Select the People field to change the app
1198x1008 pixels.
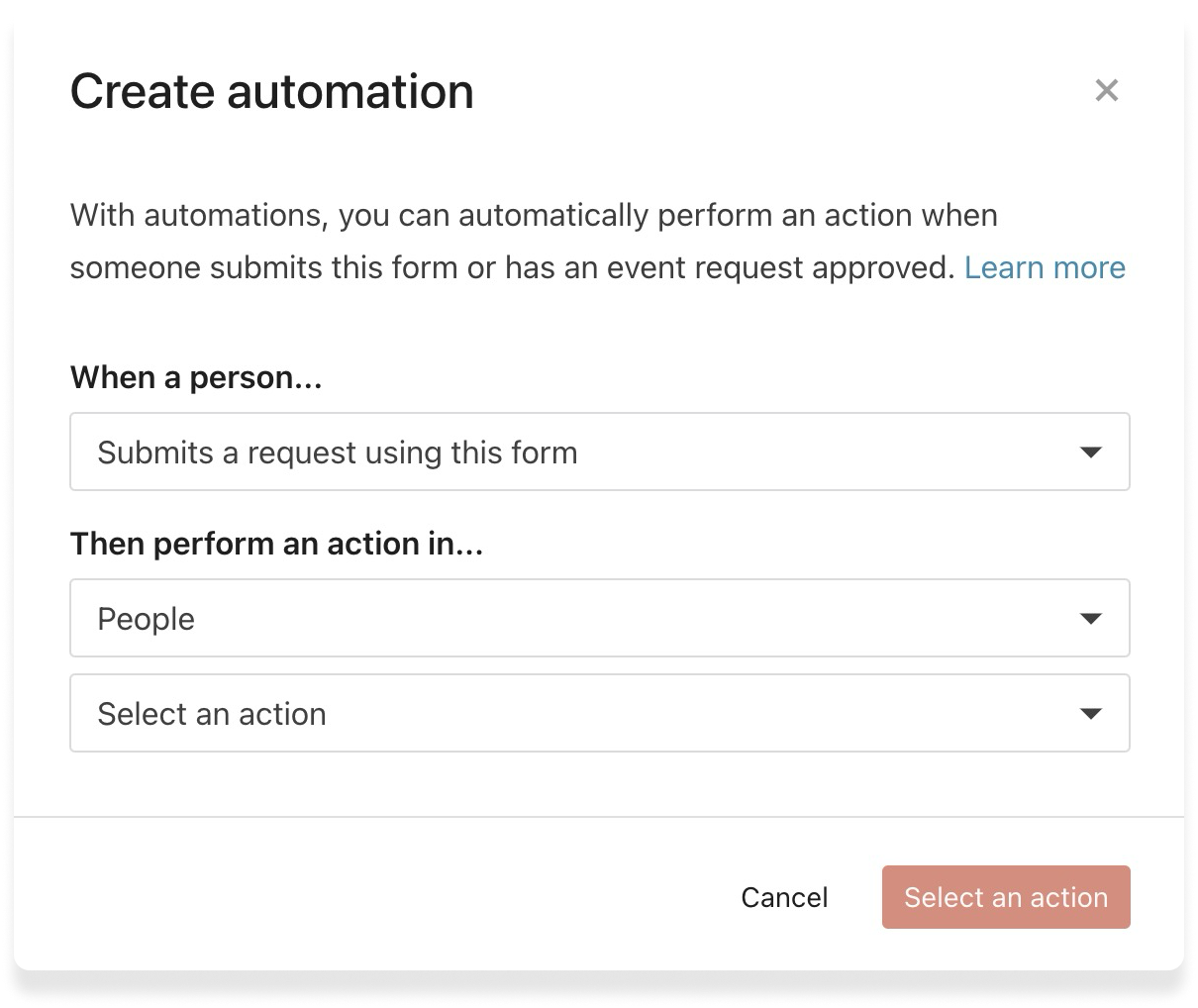tap(599, 618)
